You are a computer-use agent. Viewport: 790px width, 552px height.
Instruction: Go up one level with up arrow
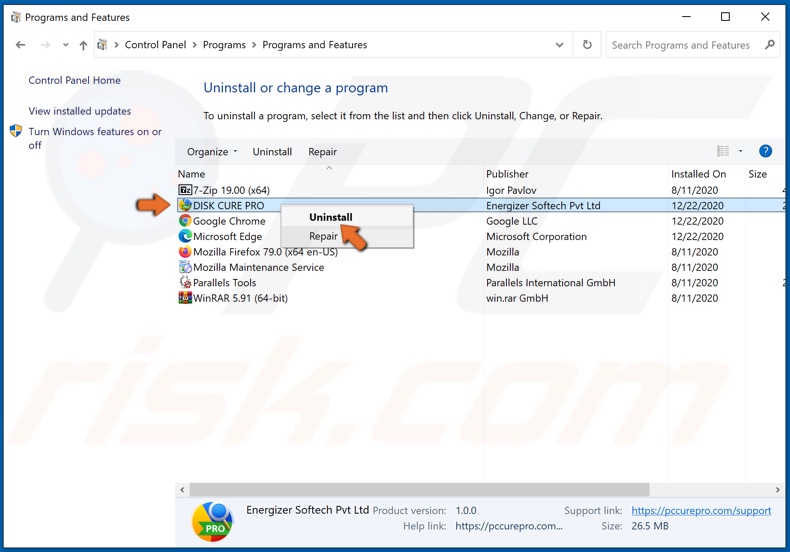(x=83, y=45)
